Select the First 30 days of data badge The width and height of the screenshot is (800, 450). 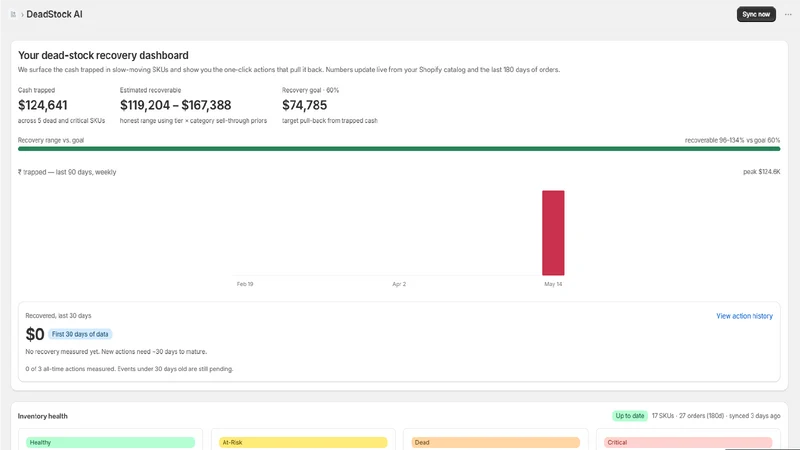click(x=80, y=334)
